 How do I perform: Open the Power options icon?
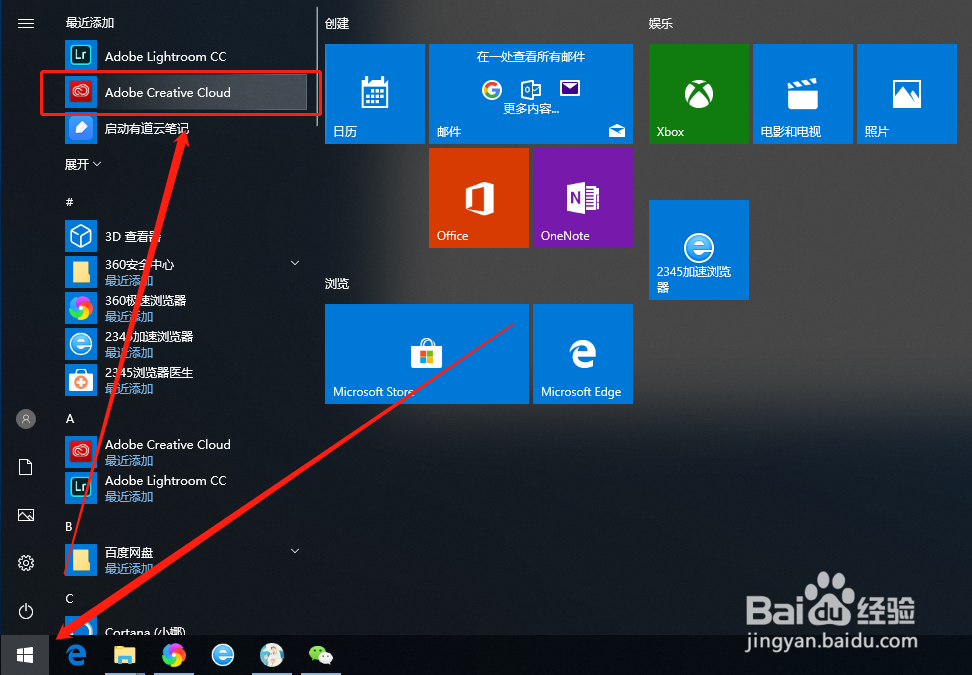pos(25,611)
